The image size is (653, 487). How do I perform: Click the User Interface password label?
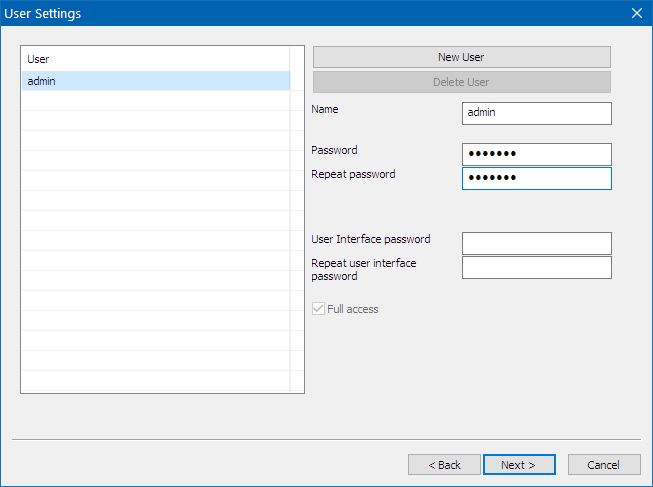pos(370,239)
